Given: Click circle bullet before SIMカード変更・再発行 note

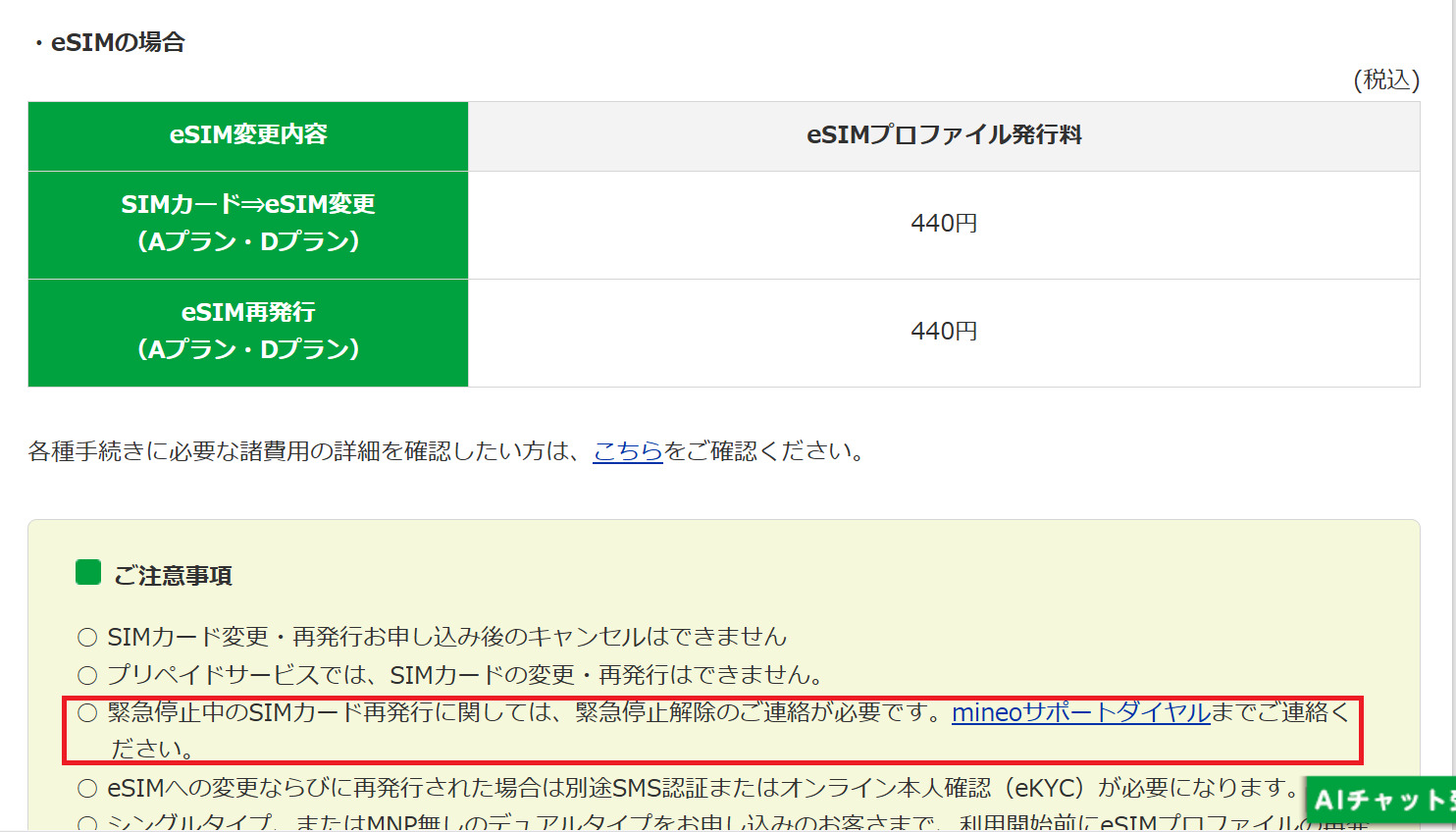Looking at the screenshot, I should tap(87, 638).
